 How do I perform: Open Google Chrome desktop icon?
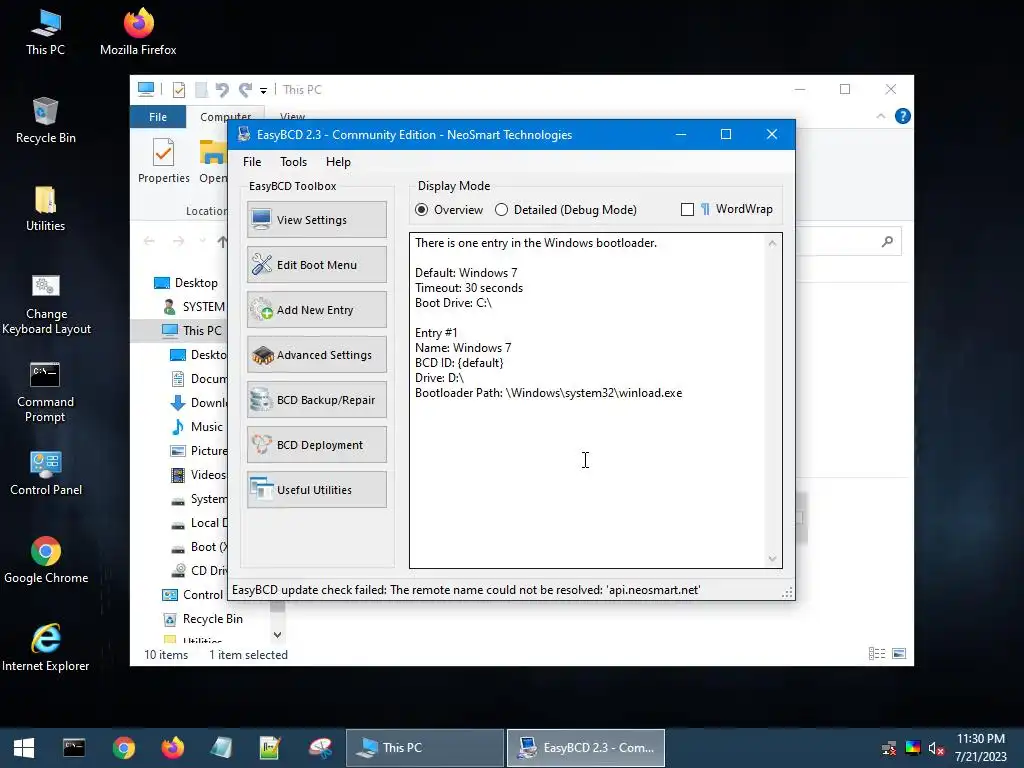coord(46,560)
